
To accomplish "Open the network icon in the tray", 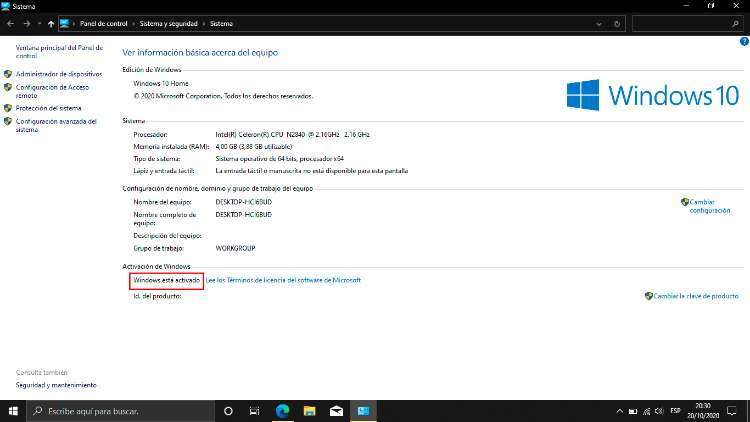I will pyautogui.click(x=646, y=411).
